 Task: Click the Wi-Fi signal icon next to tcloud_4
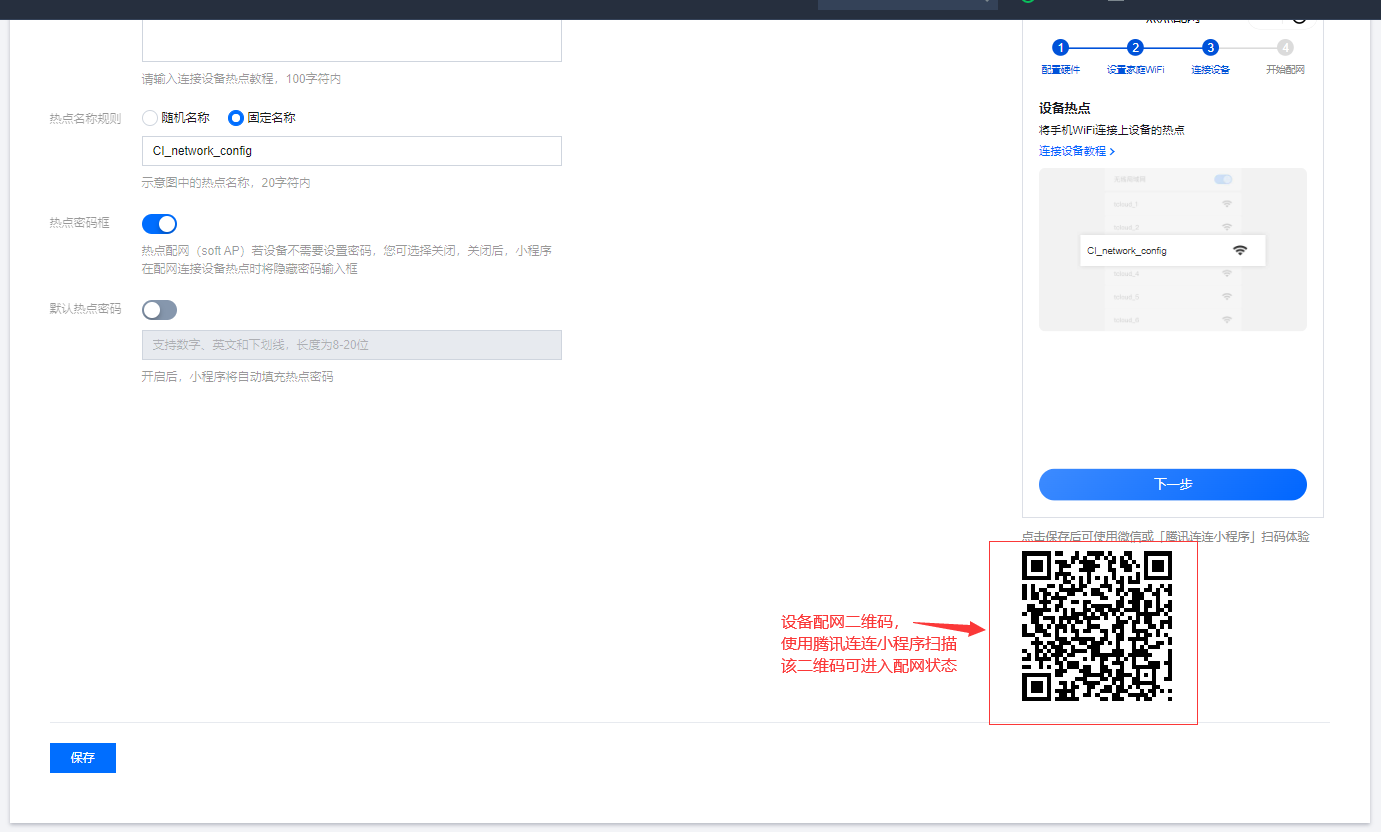click(x=1226, y=273)
